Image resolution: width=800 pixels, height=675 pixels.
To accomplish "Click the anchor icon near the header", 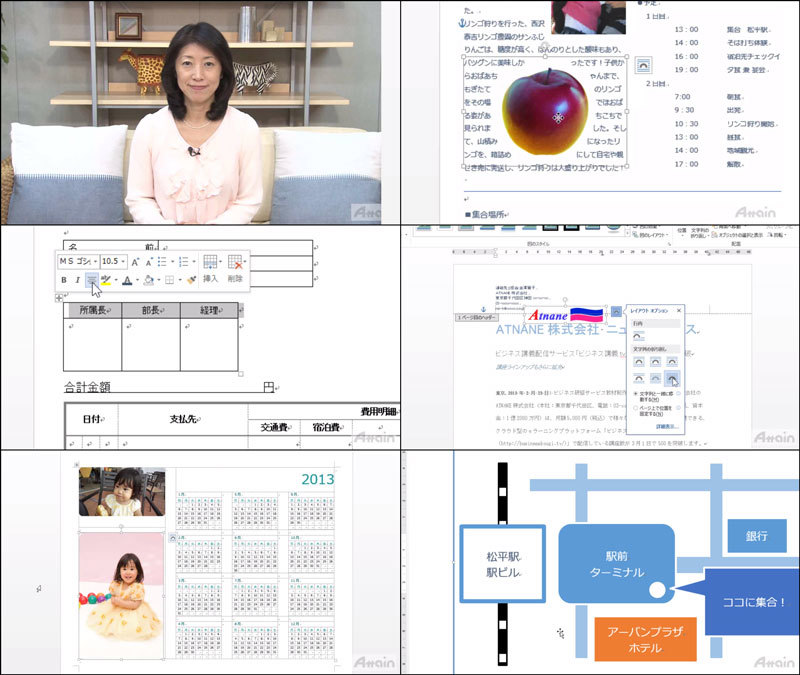I will coord(484,310).
